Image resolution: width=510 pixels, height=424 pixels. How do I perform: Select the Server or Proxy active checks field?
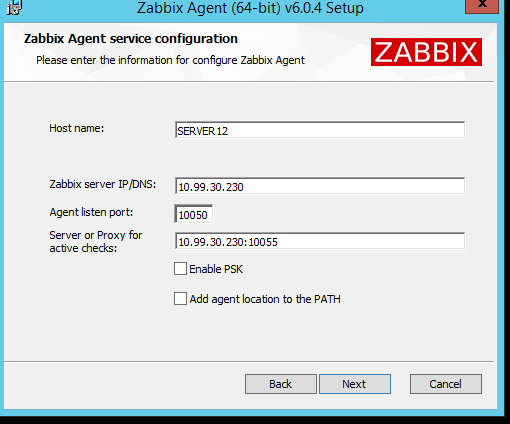320,241
